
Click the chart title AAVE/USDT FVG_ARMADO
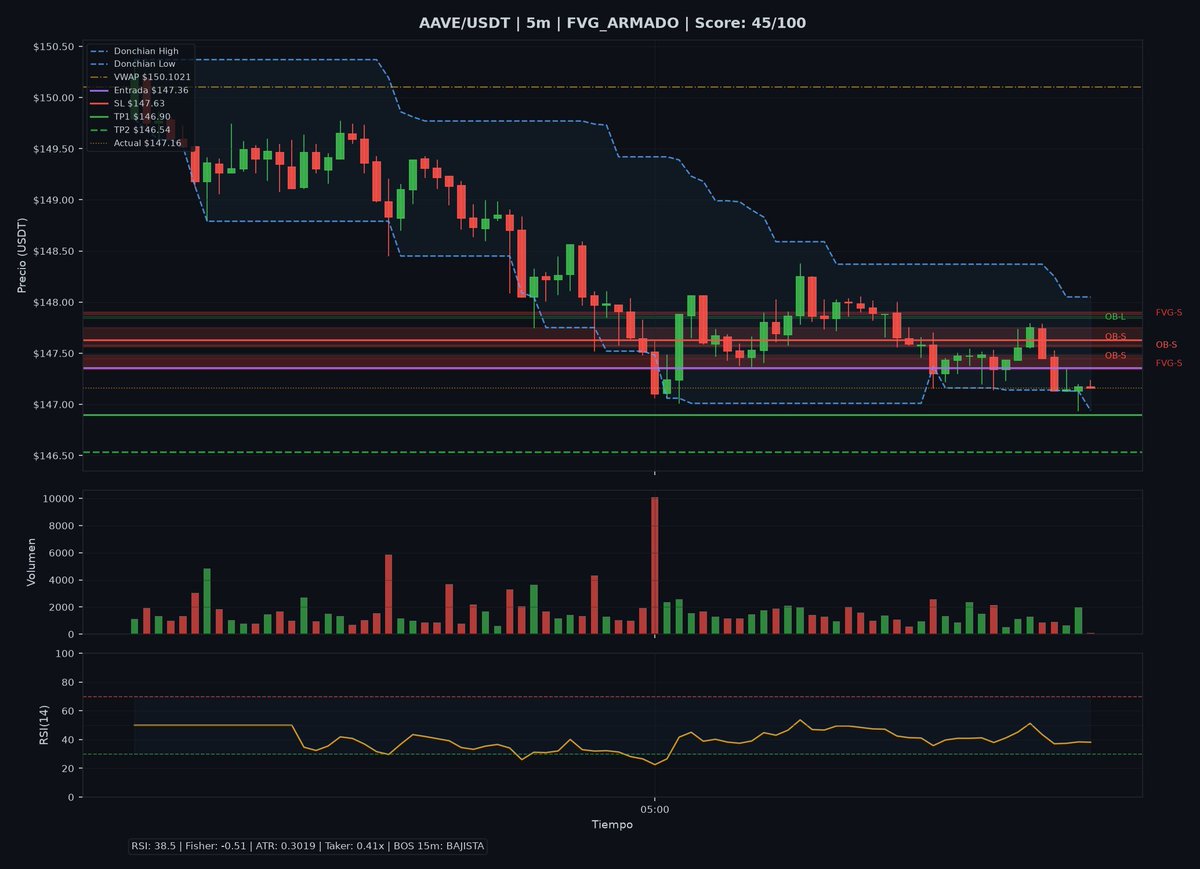point(611,22)
